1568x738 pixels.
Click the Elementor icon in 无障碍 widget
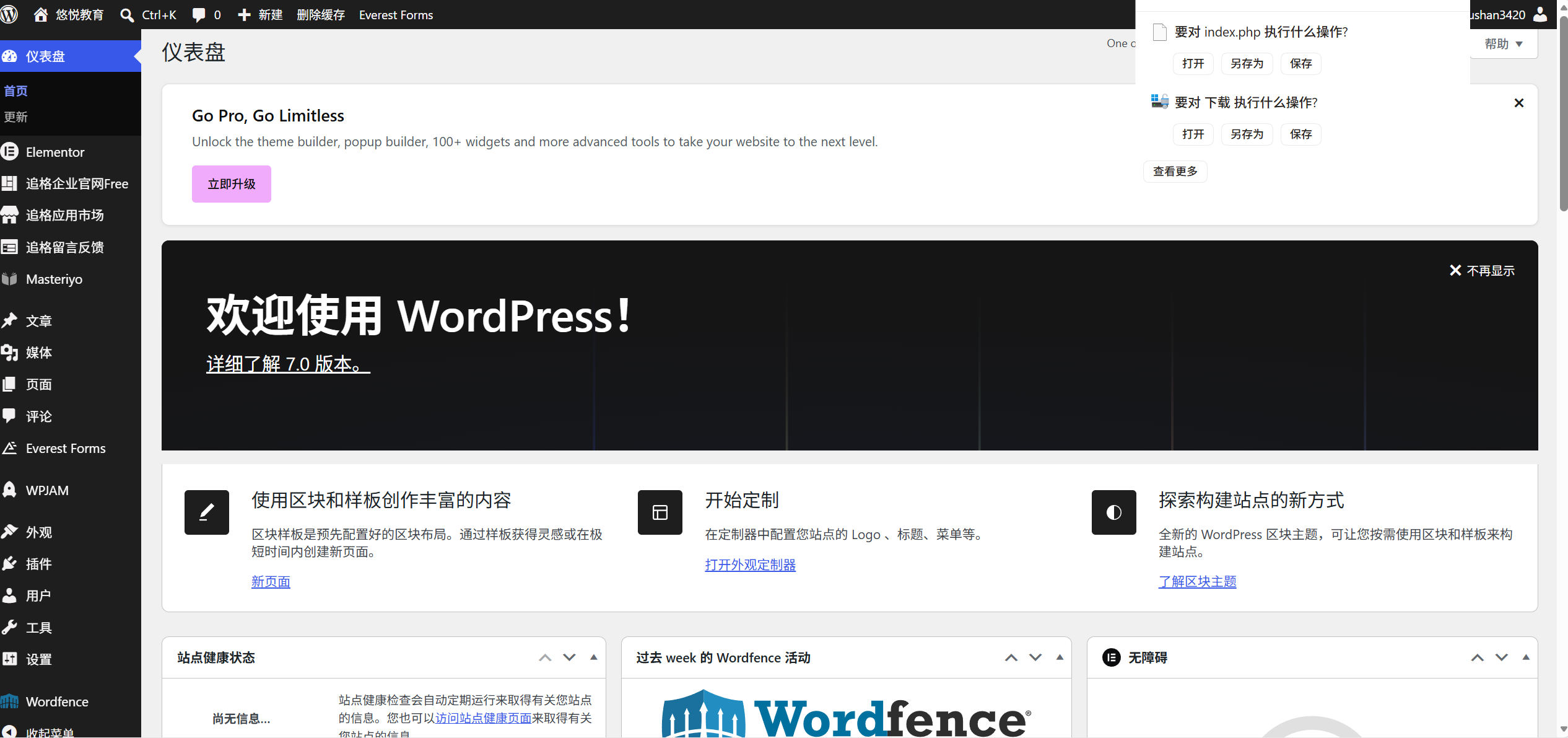1112,657
